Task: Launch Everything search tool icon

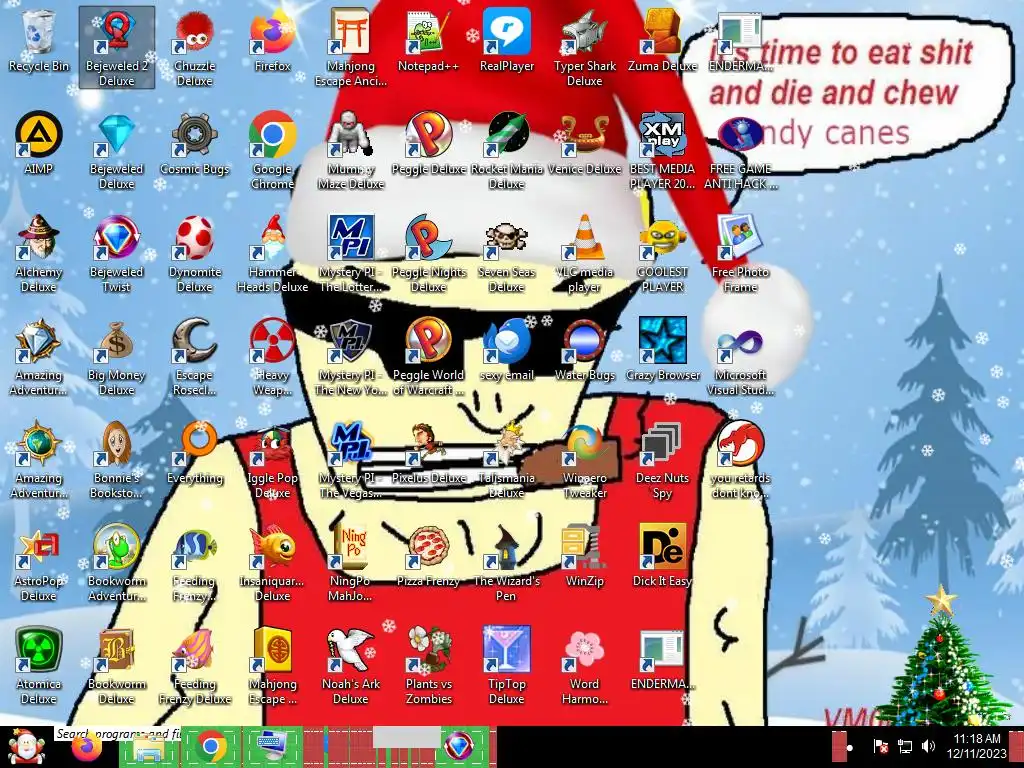Action: click(195, 455)
